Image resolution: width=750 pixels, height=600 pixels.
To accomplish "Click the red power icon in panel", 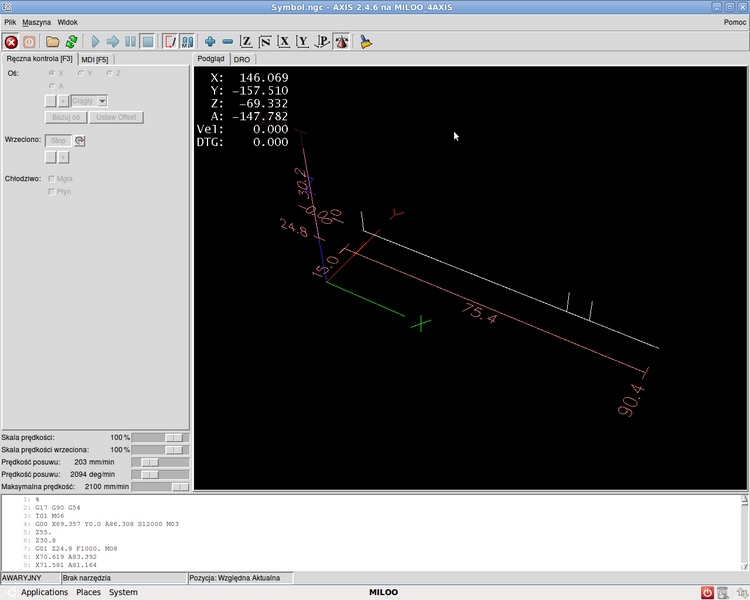I will (x=707, y=592).
